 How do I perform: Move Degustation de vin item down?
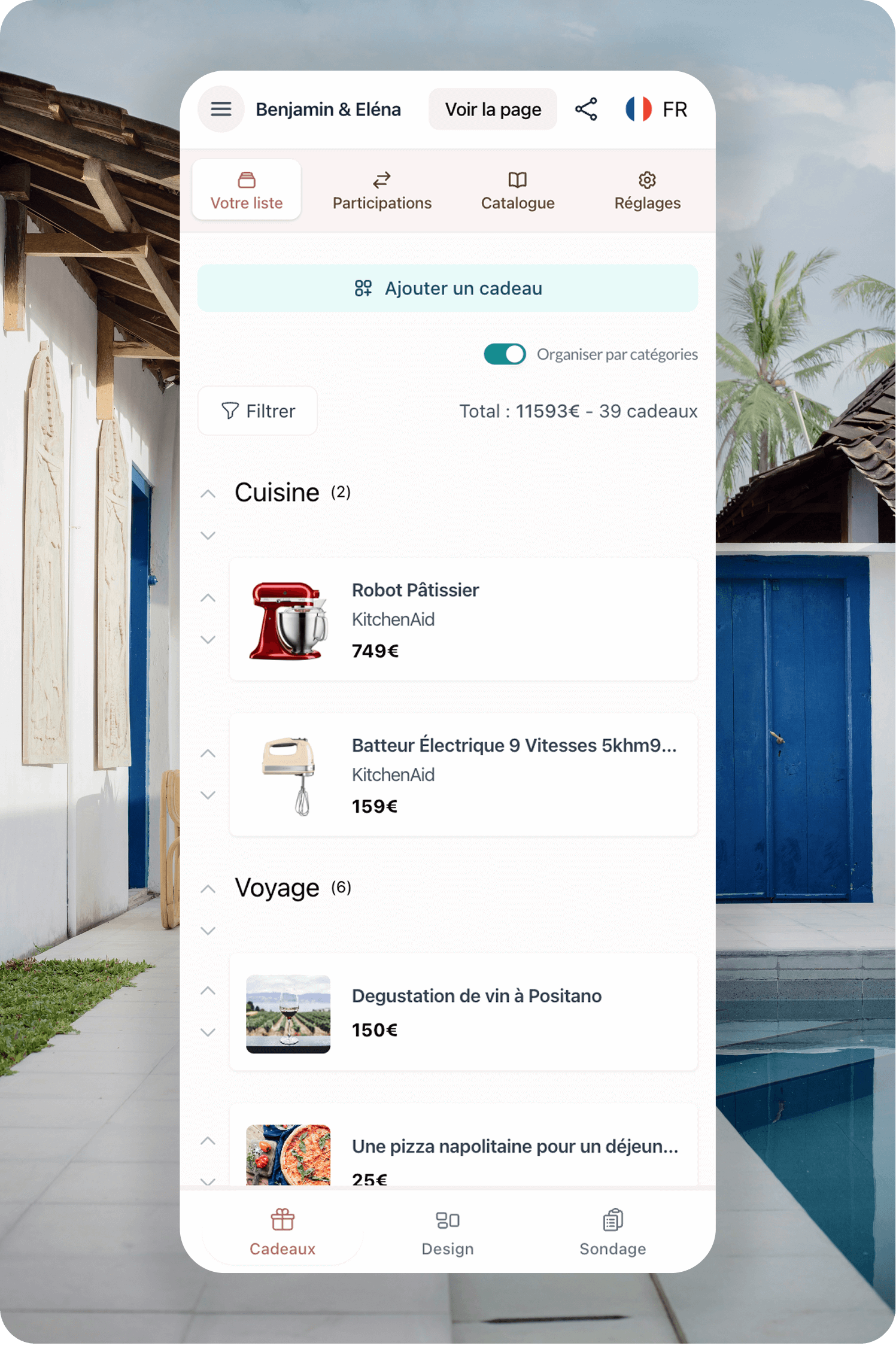[208, 1032]
